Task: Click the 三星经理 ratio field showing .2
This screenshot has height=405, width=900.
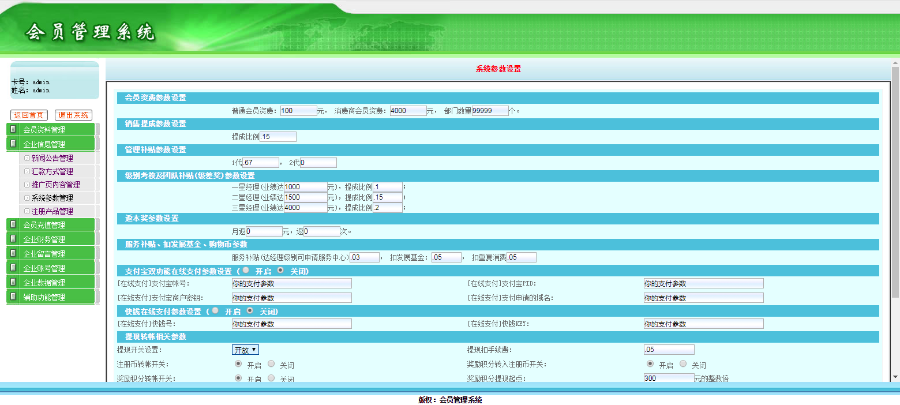Action: click(x=388, y=208)
